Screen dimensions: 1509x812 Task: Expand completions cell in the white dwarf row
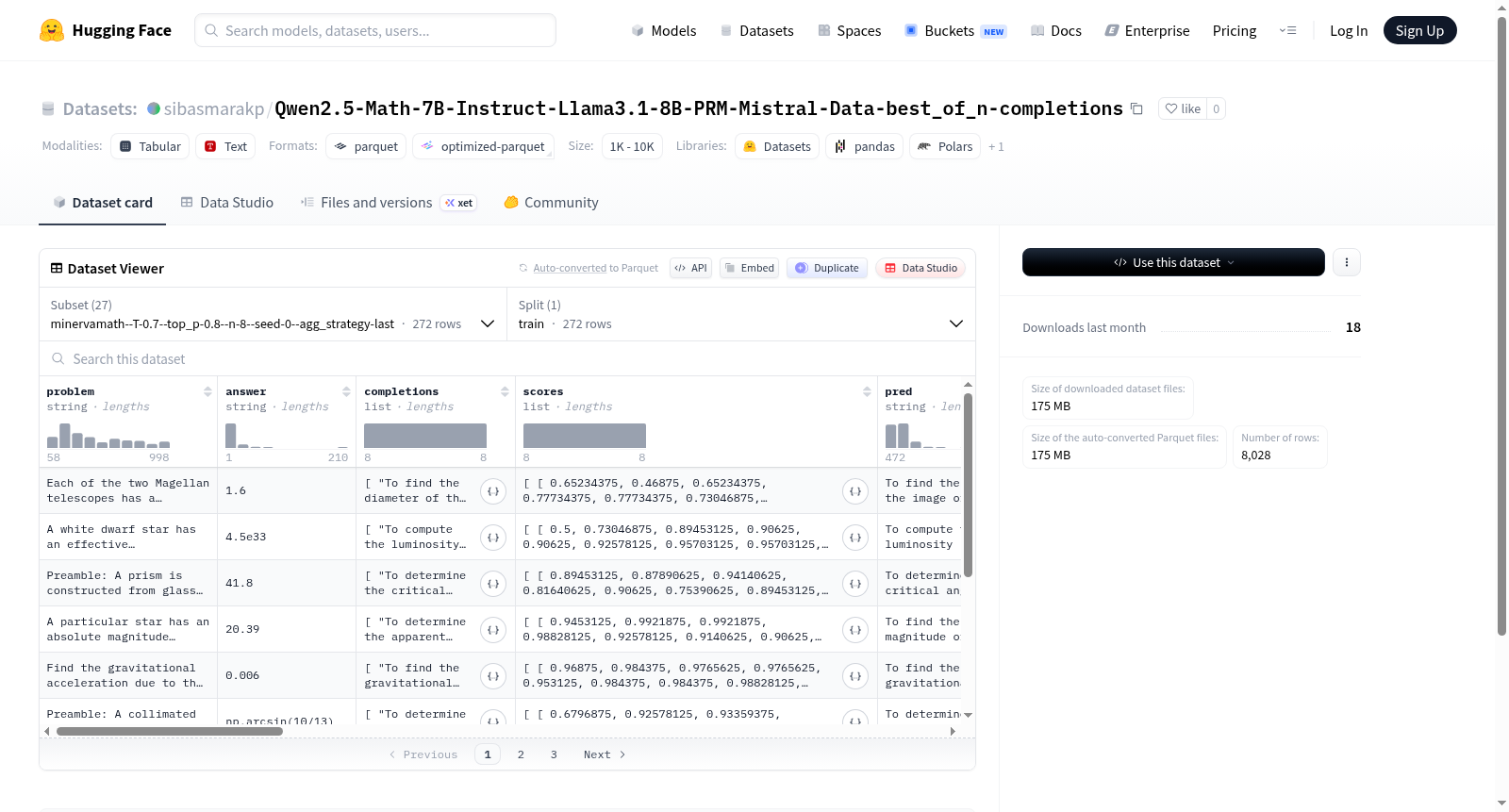click(493, 538)
